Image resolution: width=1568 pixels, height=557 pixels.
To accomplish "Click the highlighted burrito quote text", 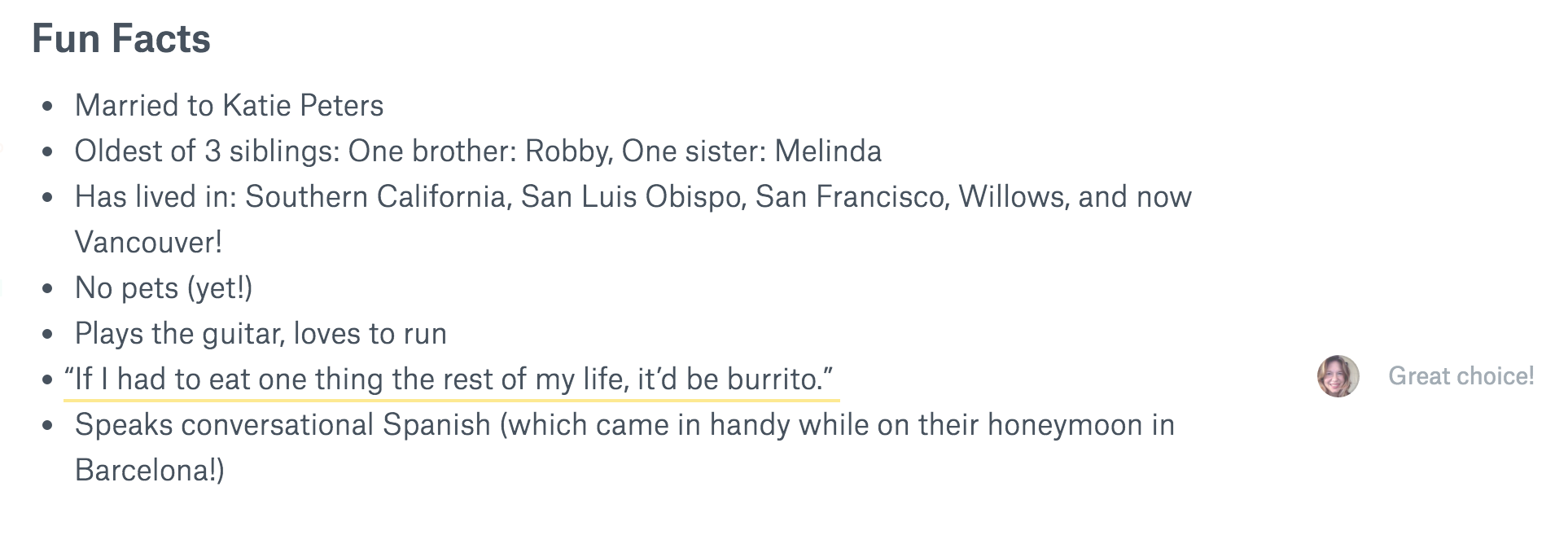I will (x=449, y=379).
